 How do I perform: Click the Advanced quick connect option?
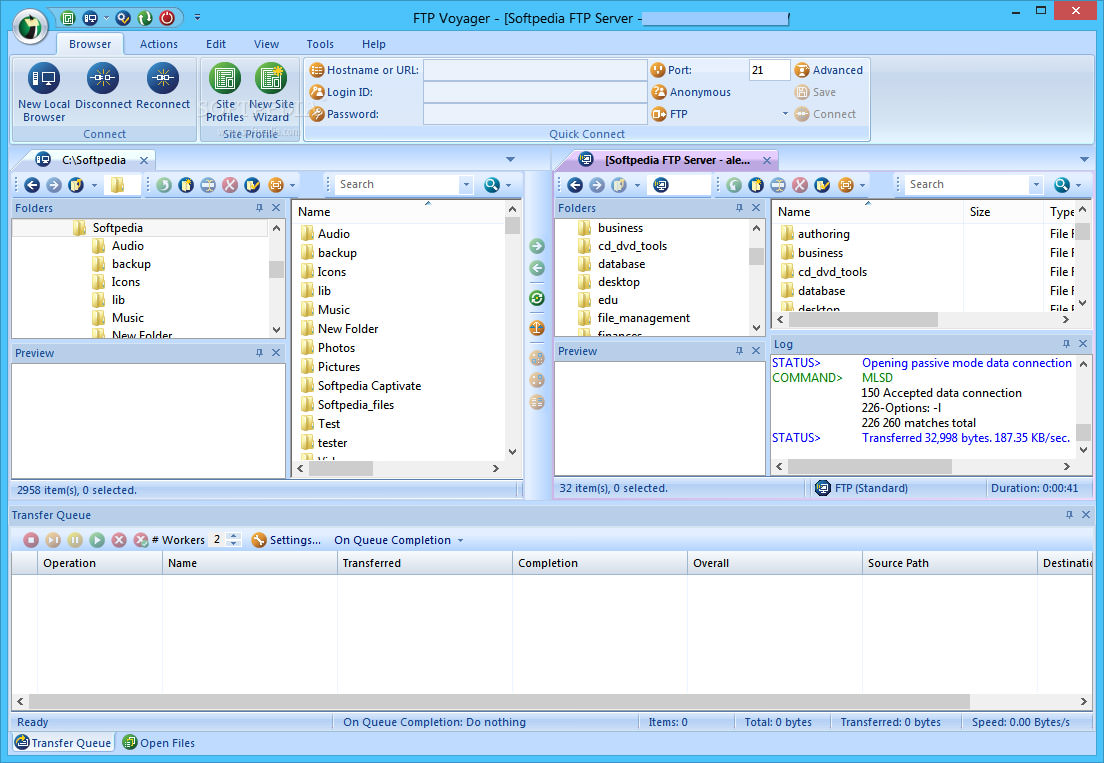[x=829, y=70]
